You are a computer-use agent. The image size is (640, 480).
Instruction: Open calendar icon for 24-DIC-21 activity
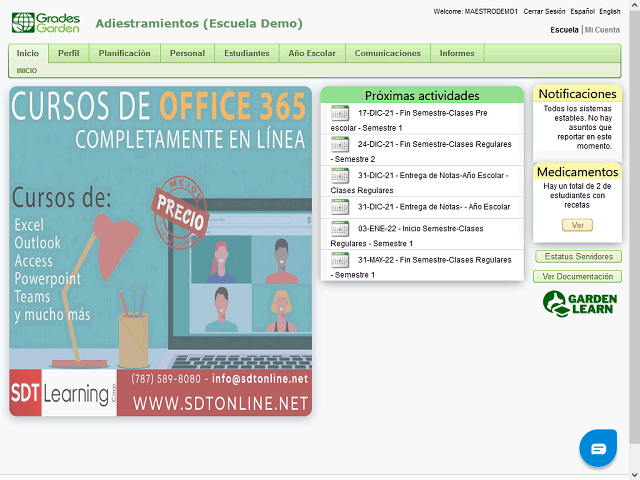click(340, 144)
